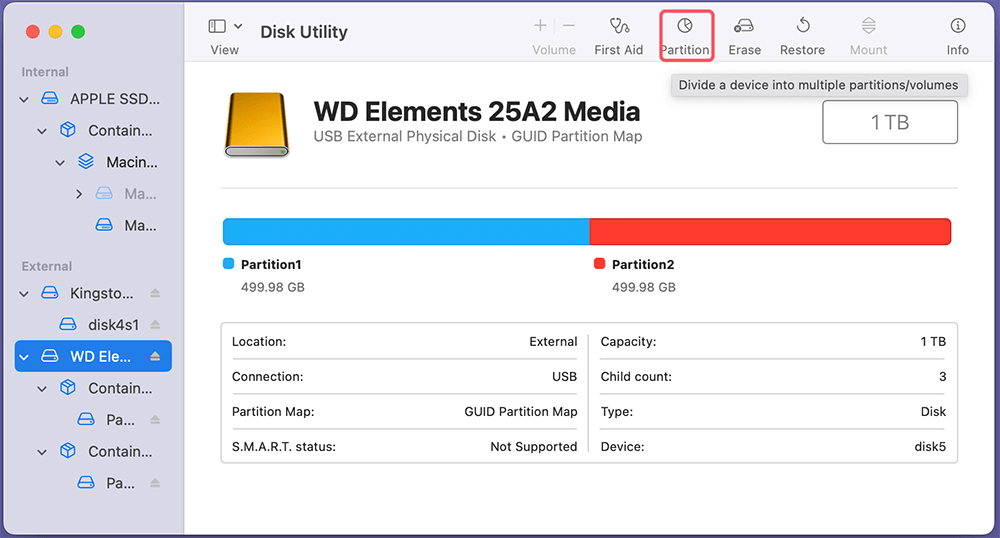The width and height of the screenshot is (1000, 538).
Task: Select the Macin... layered volume icon
Action: tap(86, 162)
